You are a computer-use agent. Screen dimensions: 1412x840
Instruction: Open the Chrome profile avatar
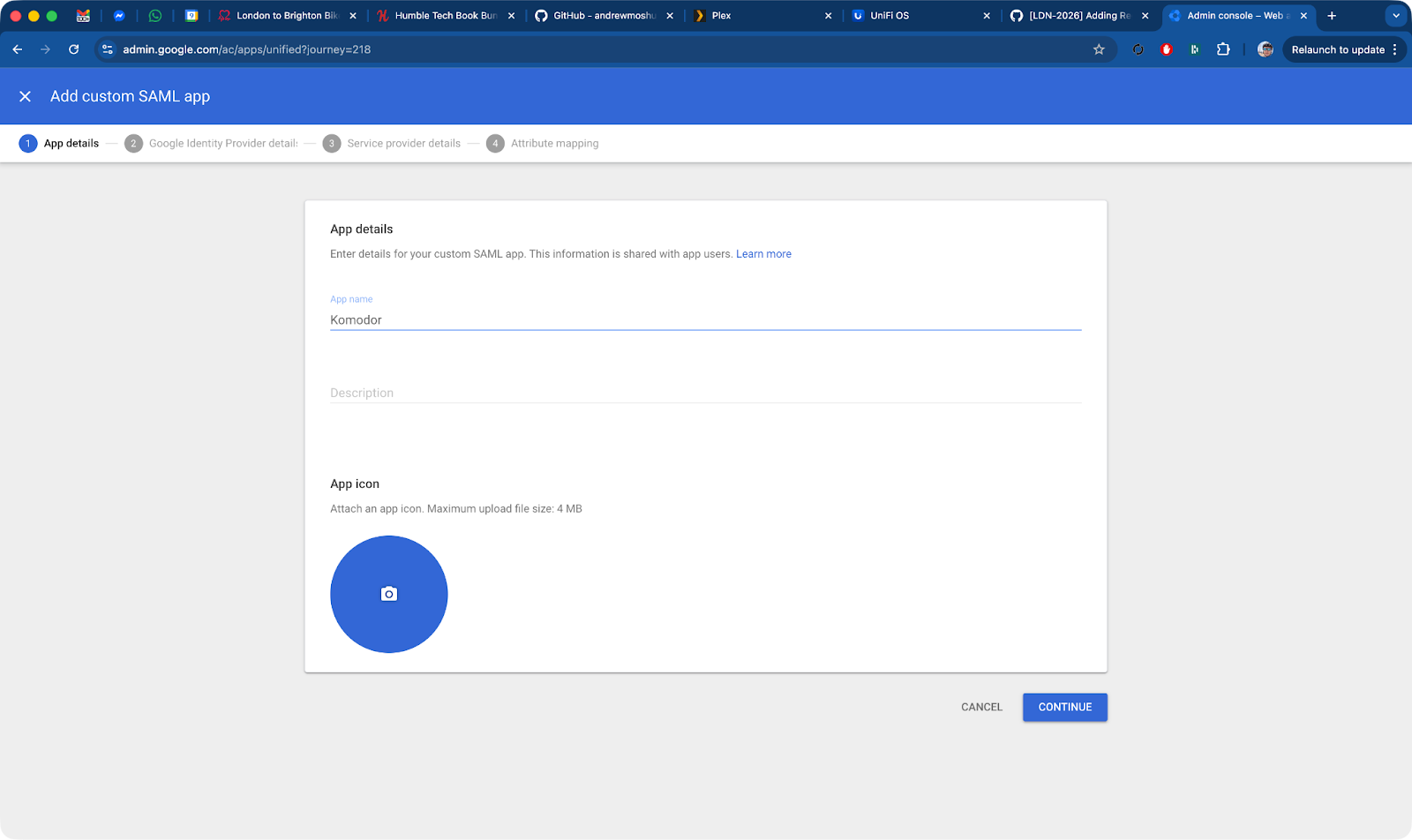pyautogui.click(x=1265, y=49)
